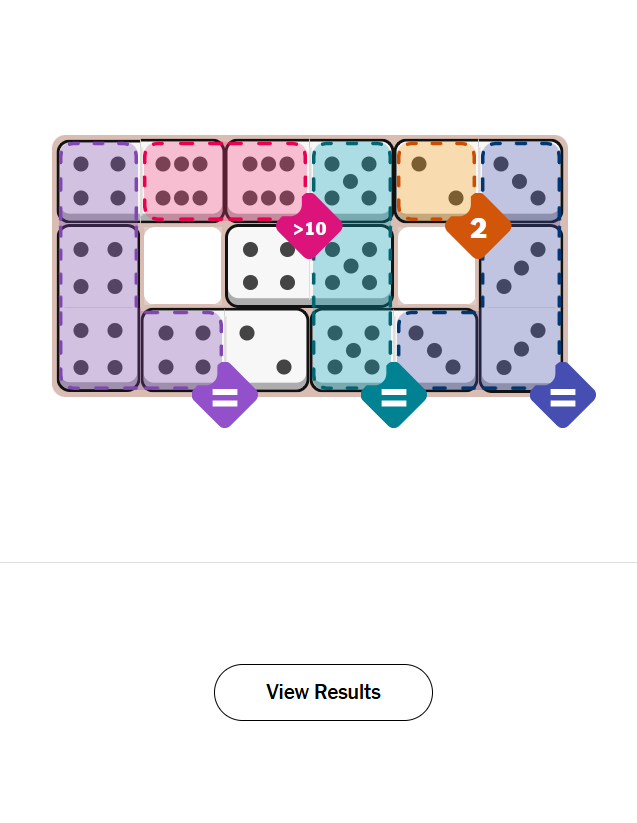Click the top-right blue three-pip die
The height and width of the screenshot is (823, 637).
[520, 180]
